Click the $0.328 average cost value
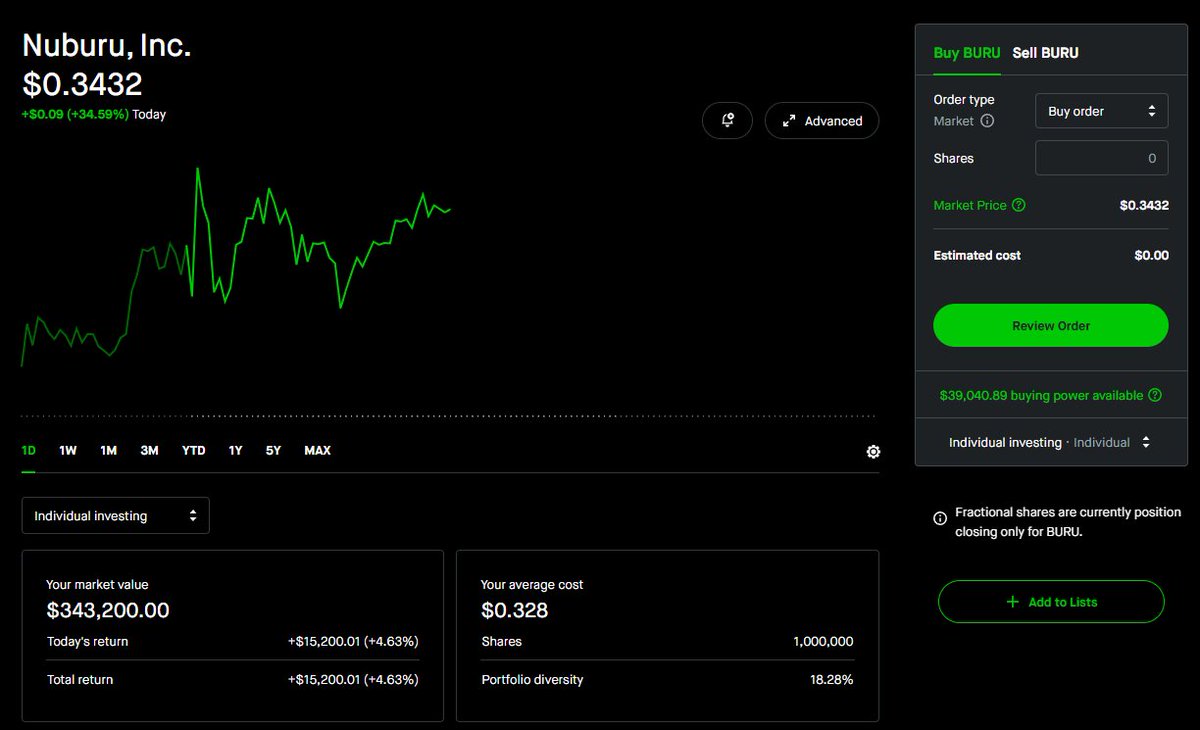This screenshot has width=1200, height=730. (x=514, y=610)
